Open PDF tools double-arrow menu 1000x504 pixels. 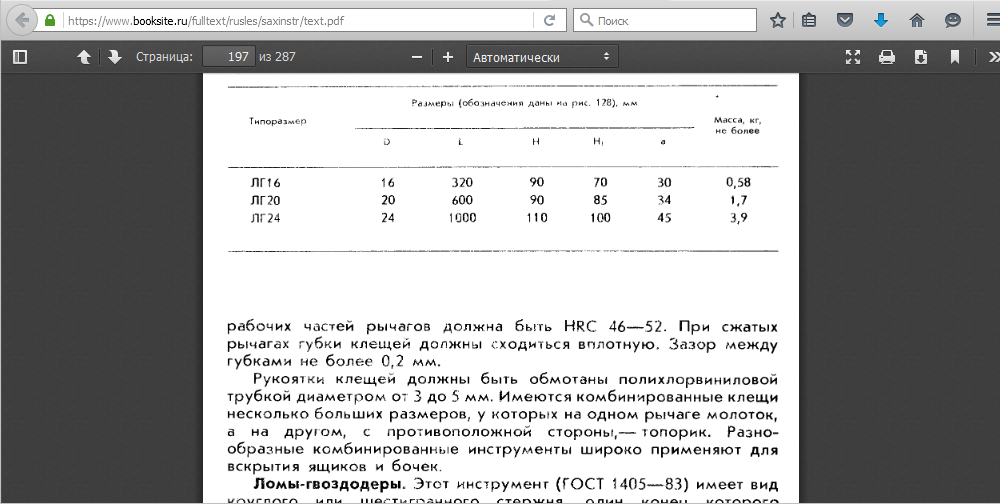coord(993,57)
